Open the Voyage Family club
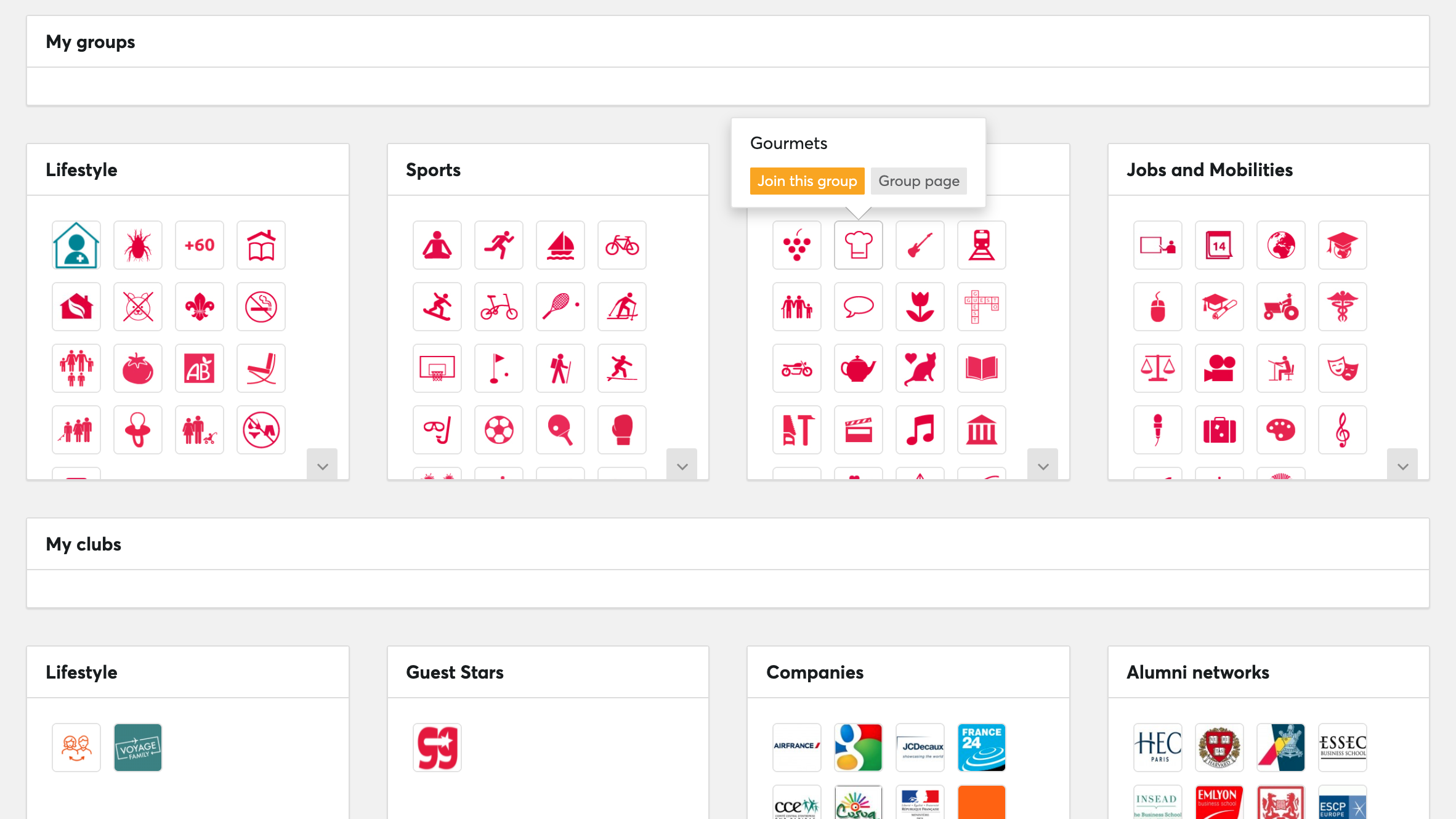 coord(138,748)
